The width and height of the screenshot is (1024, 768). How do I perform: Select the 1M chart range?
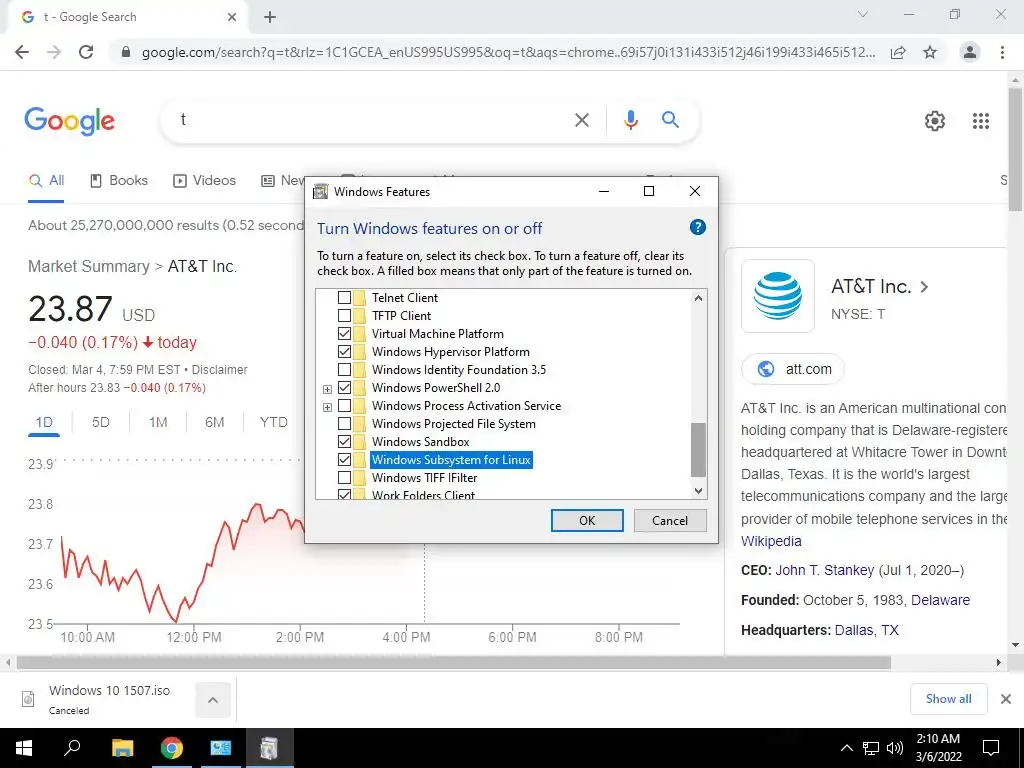coord(158,423)
